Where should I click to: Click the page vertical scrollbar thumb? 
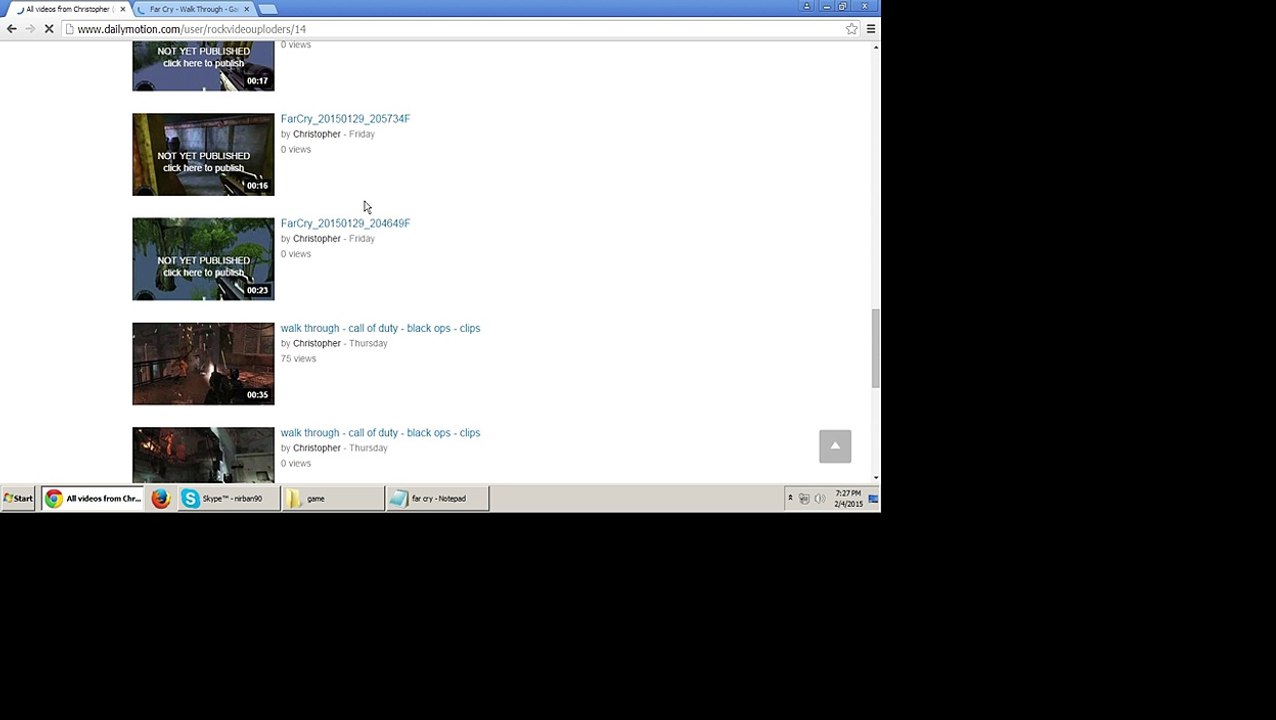click(x=875, y=348)
